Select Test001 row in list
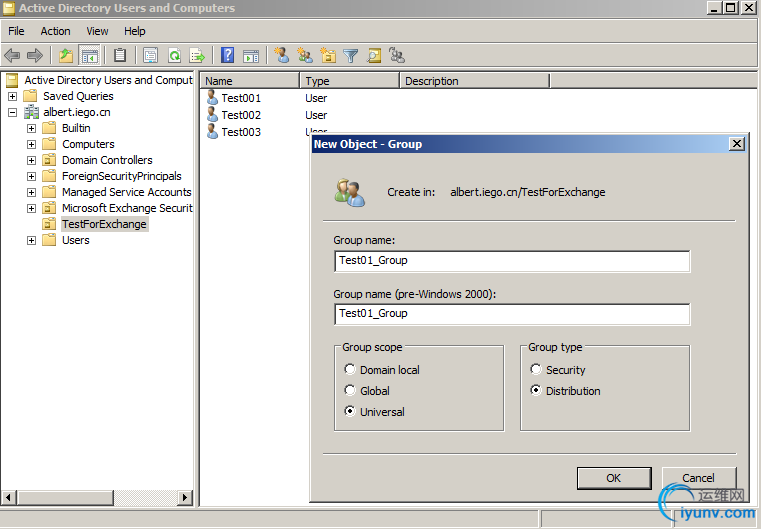The width and height of the screenshot is (761, 529). [x=241, y=98]
